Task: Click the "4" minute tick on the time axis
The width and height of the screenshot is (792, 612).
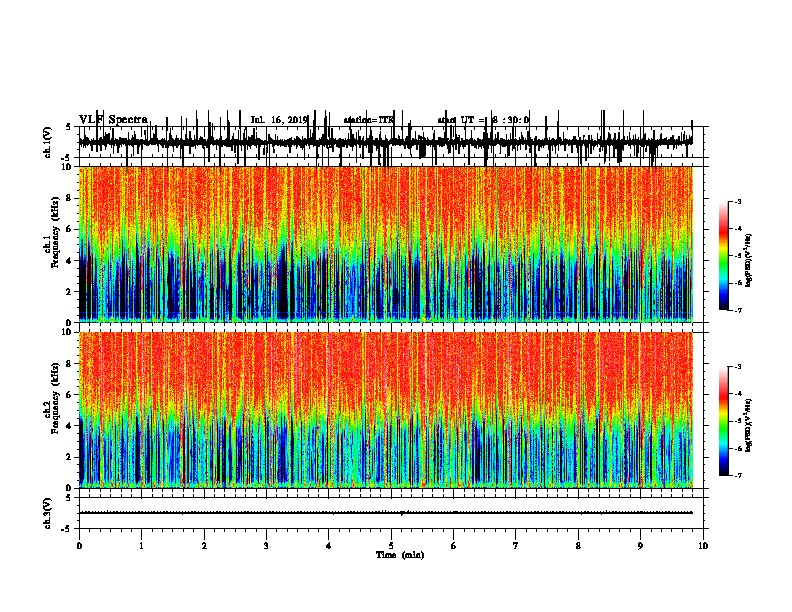Action: point(329,546)
